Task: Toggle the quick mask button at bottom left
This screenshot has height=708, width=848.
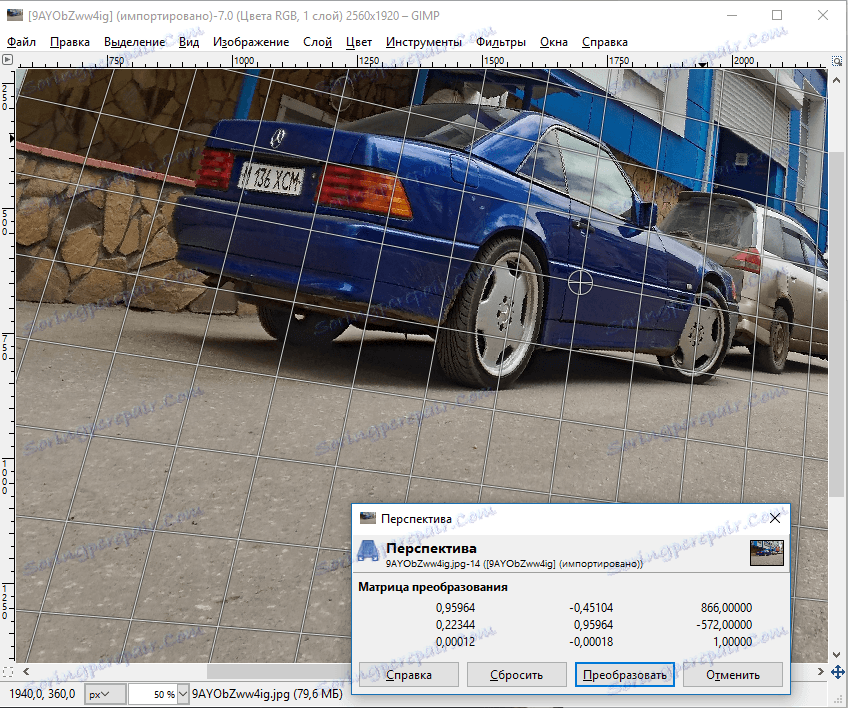Action: click(x=7, y=672)
